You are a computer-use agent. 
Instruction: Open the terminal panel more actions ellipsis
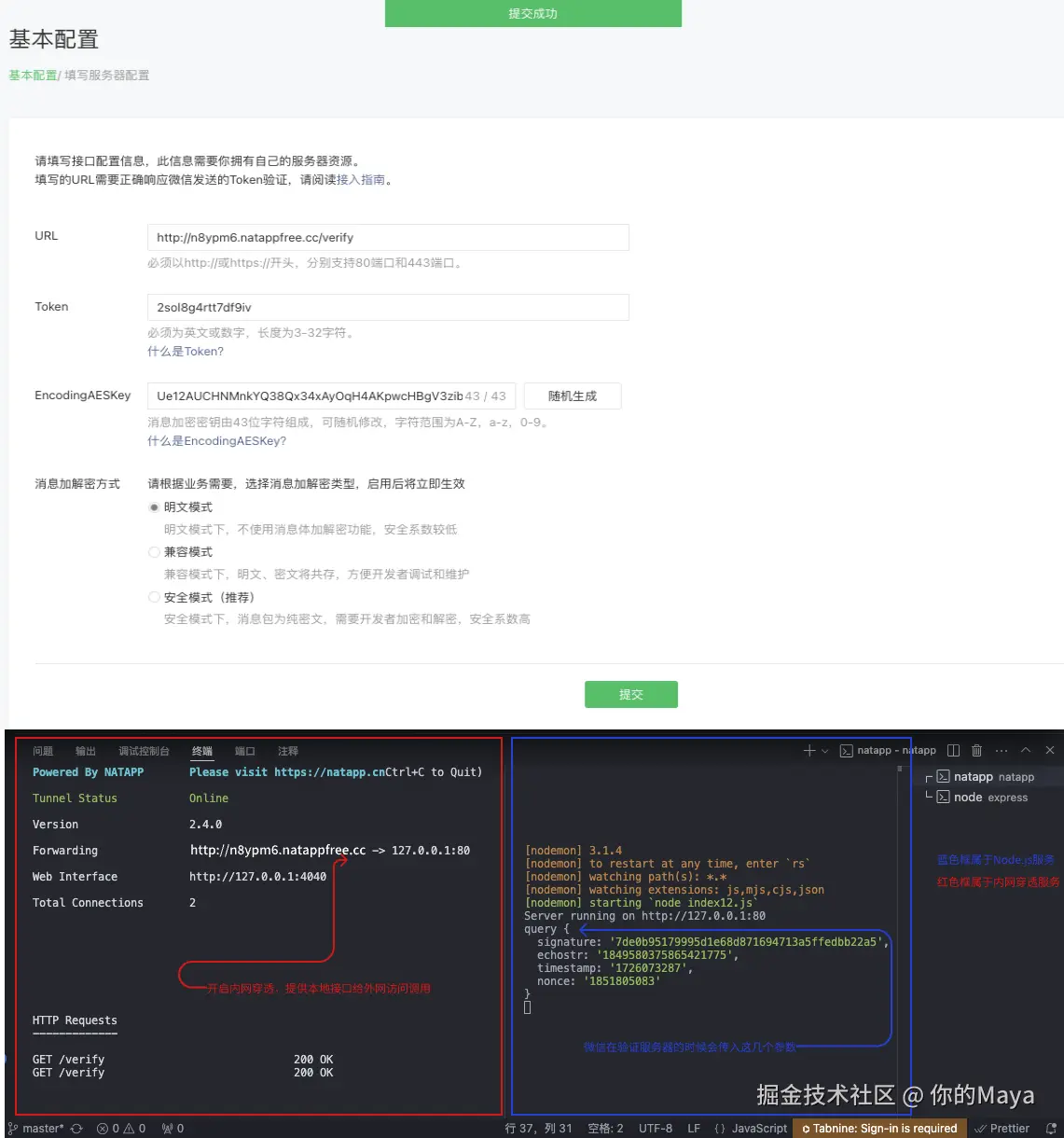[1002, 751]
